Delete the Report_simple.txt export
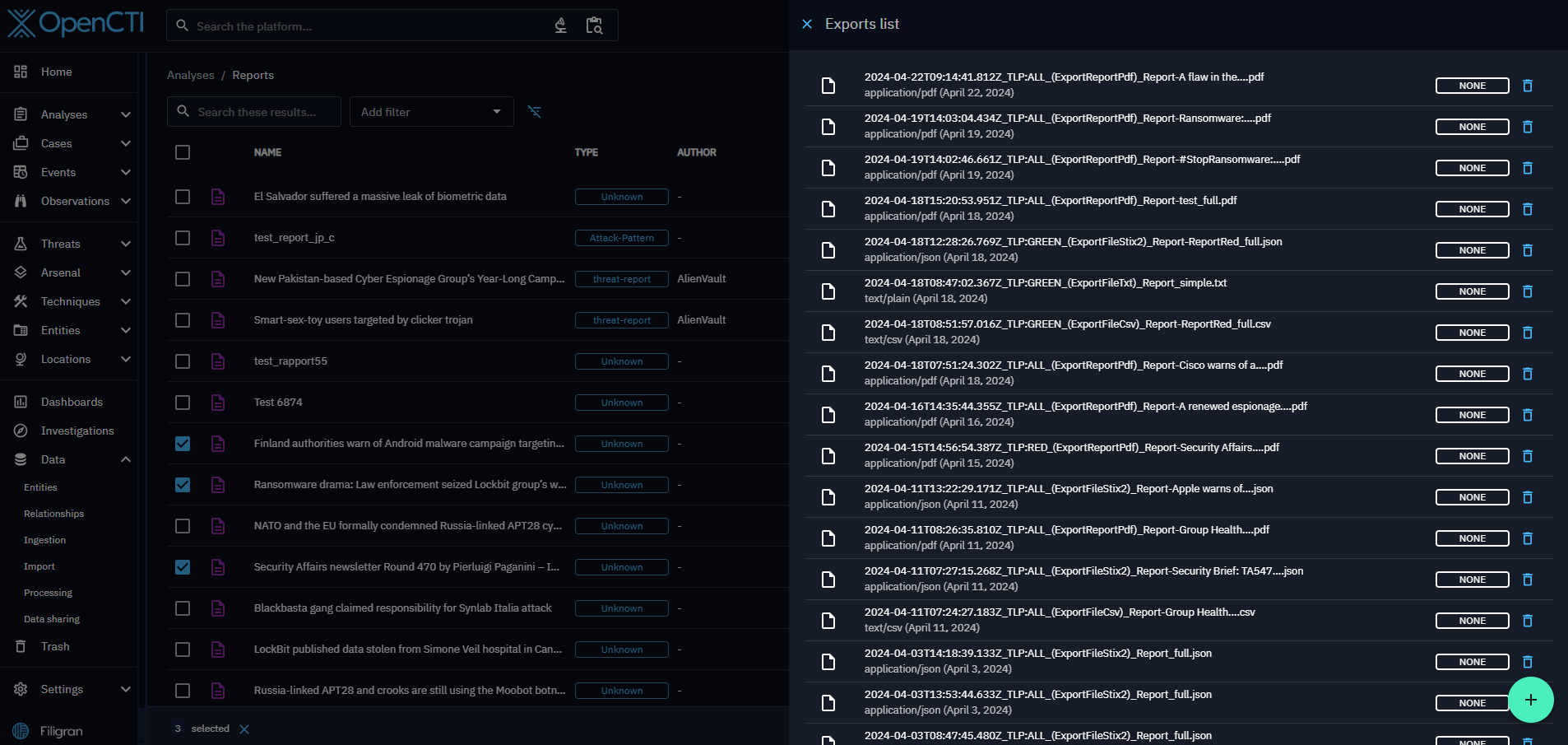The image size is (1568, 745). (1527, 291)
